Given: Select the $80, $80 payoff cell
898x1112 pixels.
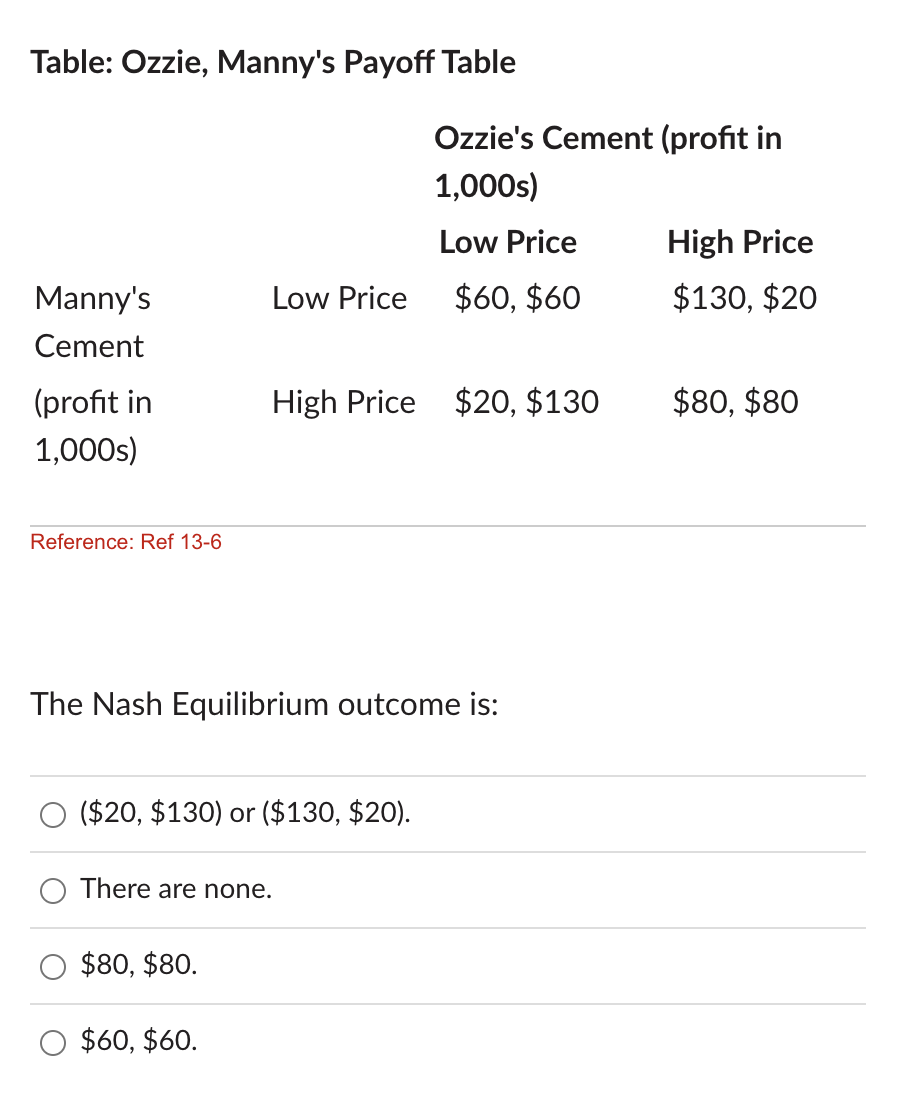Looking at the screenshot, I should point(735,402).
